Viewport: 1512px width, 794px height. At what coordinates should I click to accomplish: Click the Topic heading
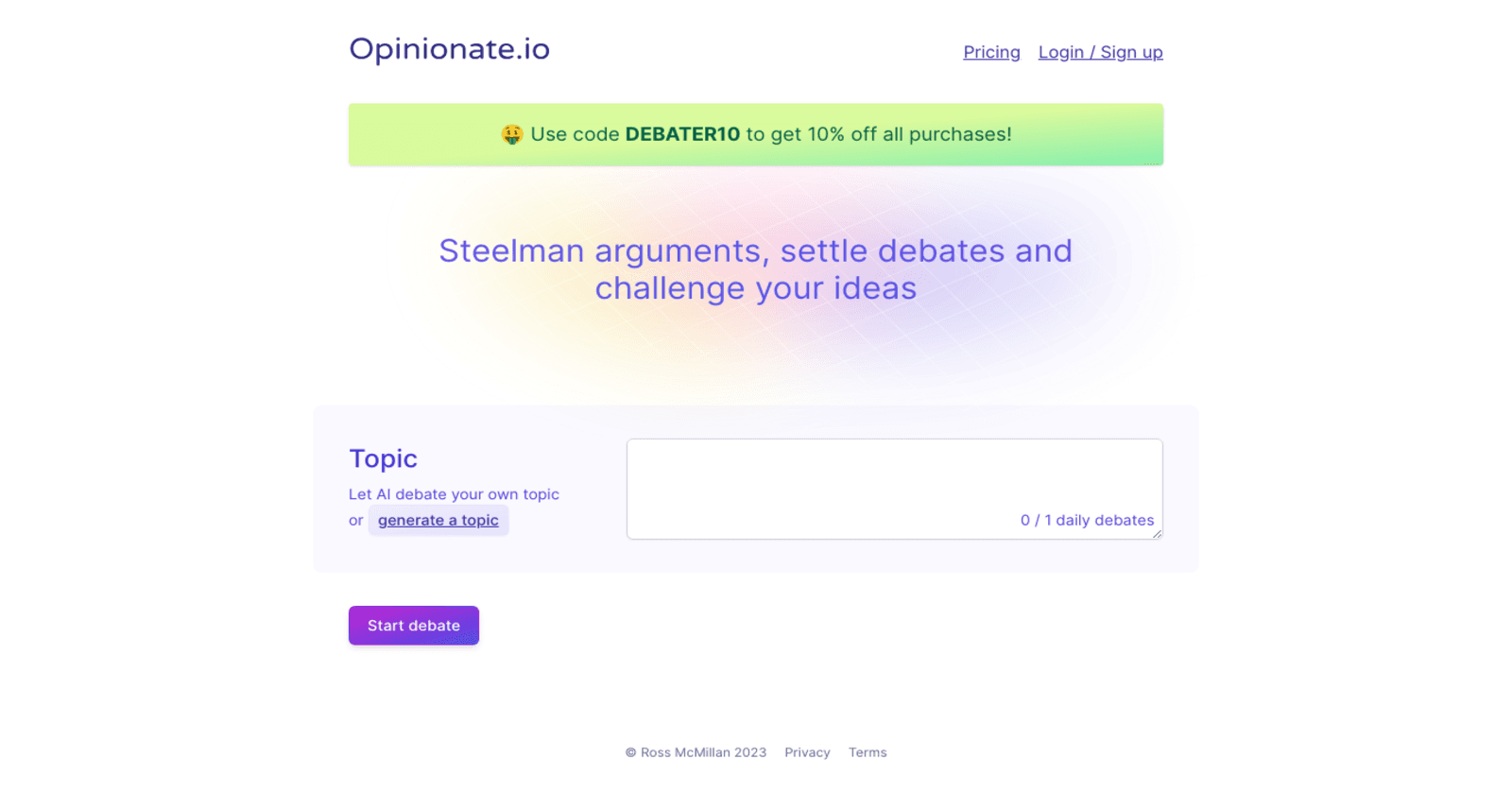click(x=383, y=458)
